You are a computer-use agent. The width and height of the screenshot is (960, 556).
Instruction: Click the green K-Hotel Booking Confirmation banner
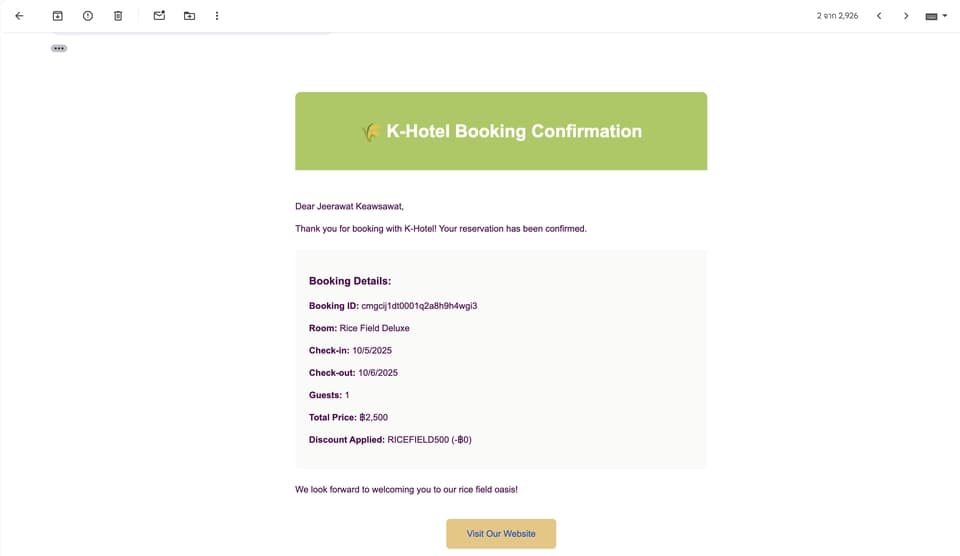(x=501, y=131)
